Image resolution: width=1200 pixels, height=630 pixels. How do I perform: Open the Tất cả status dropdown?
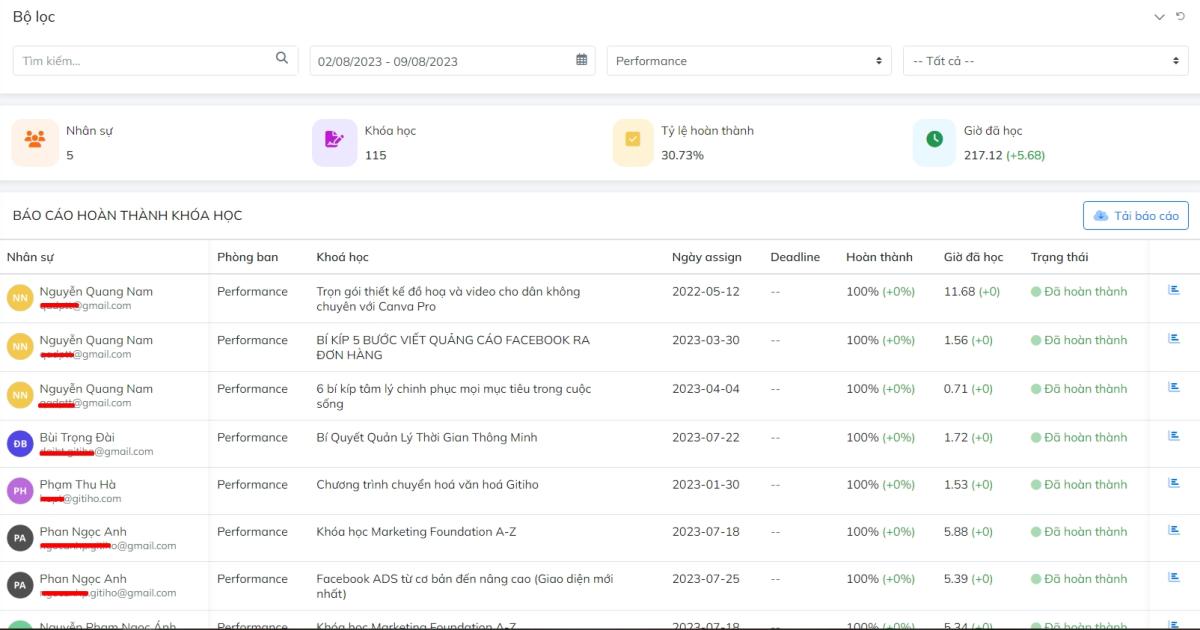coord(1044,61)
